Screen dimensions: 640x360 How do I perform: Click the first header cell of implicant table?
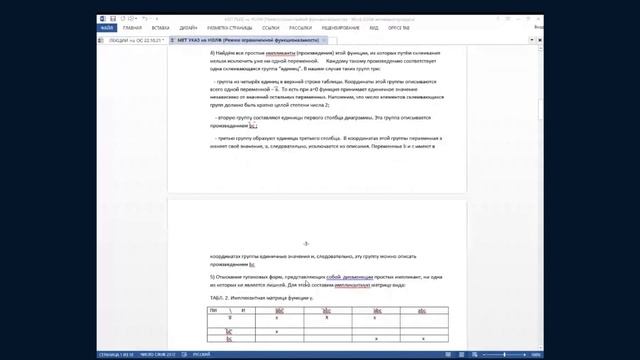(x=231, y=311)
